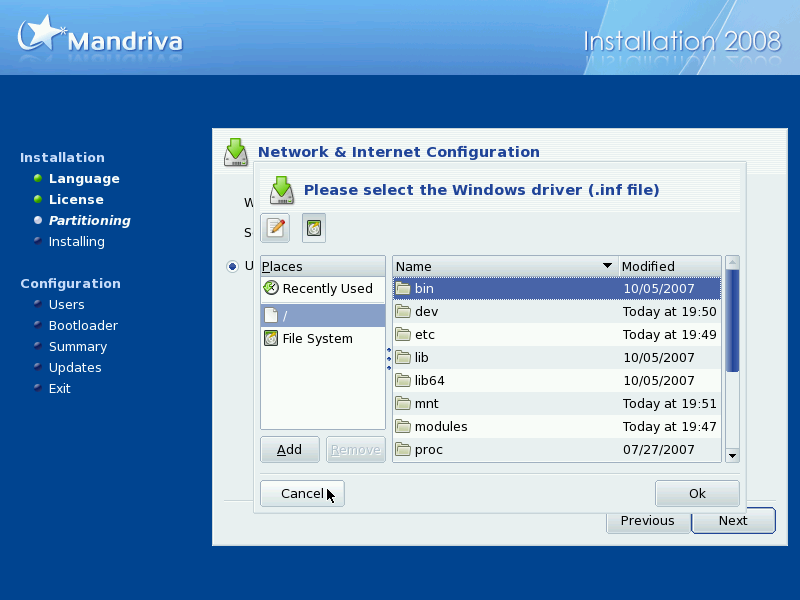Screen dimensions: 800x600
Task: Click the Network Configuration title download icon
Action: tap(236, 152)
